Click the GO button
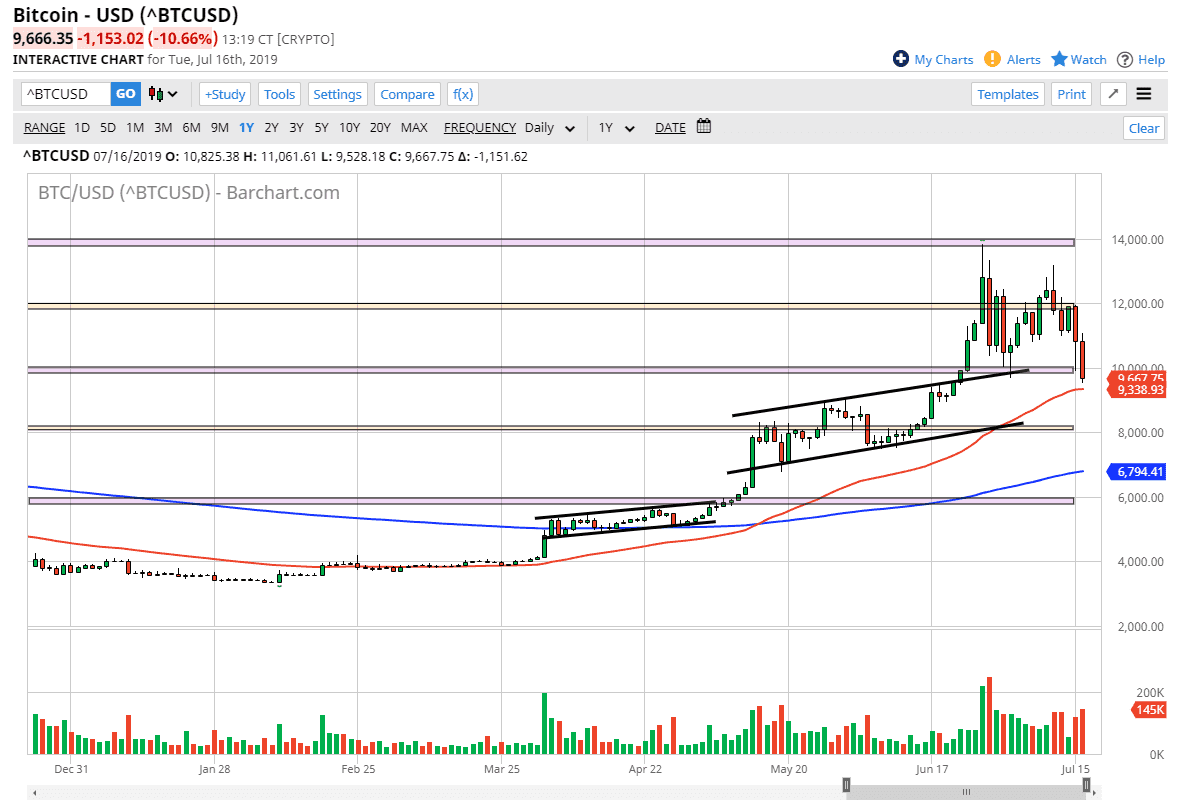The image size is (1177, 811). 126,94
